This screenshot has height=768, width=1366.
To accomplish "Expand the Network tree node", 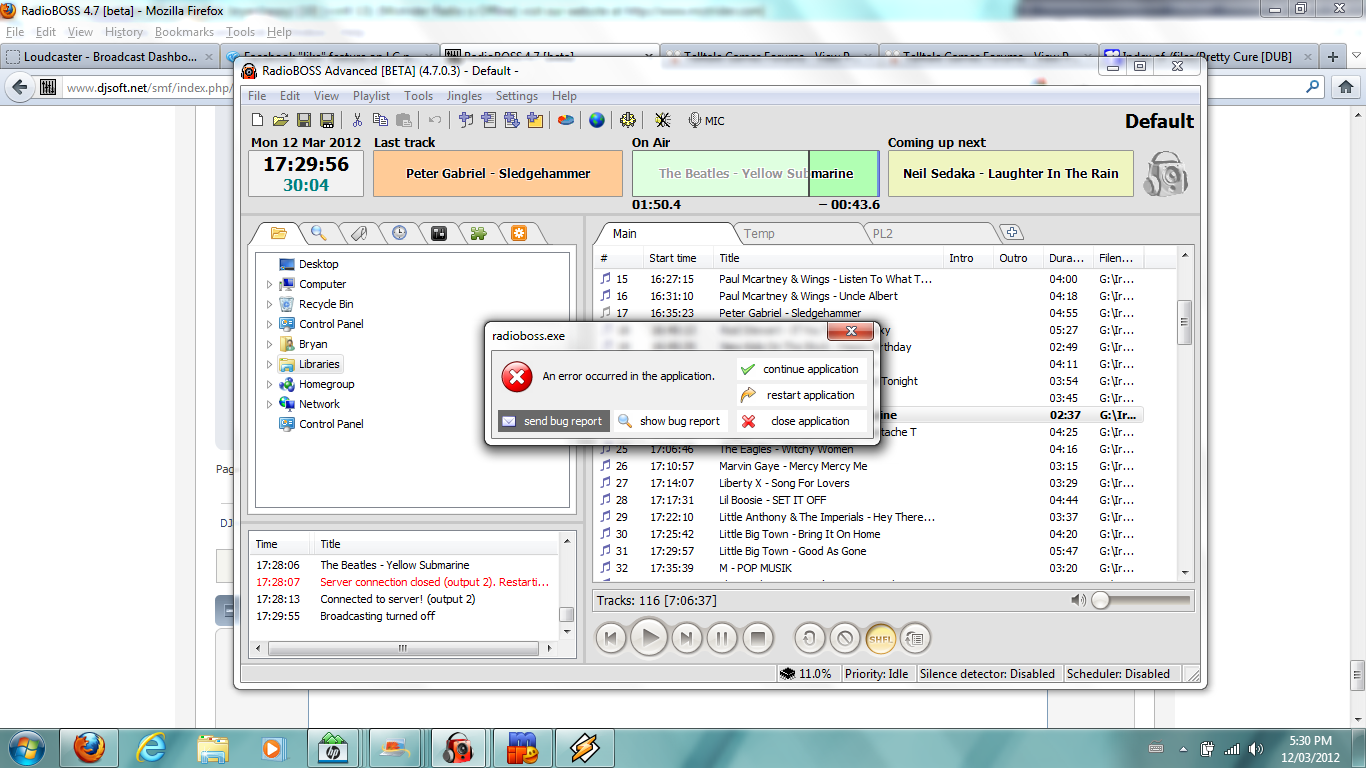I will click(x=269, y=404).
